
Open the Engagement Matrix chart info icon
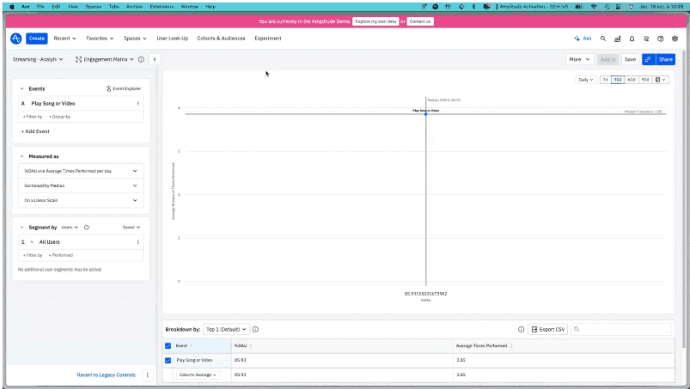[x=141, y=59]
